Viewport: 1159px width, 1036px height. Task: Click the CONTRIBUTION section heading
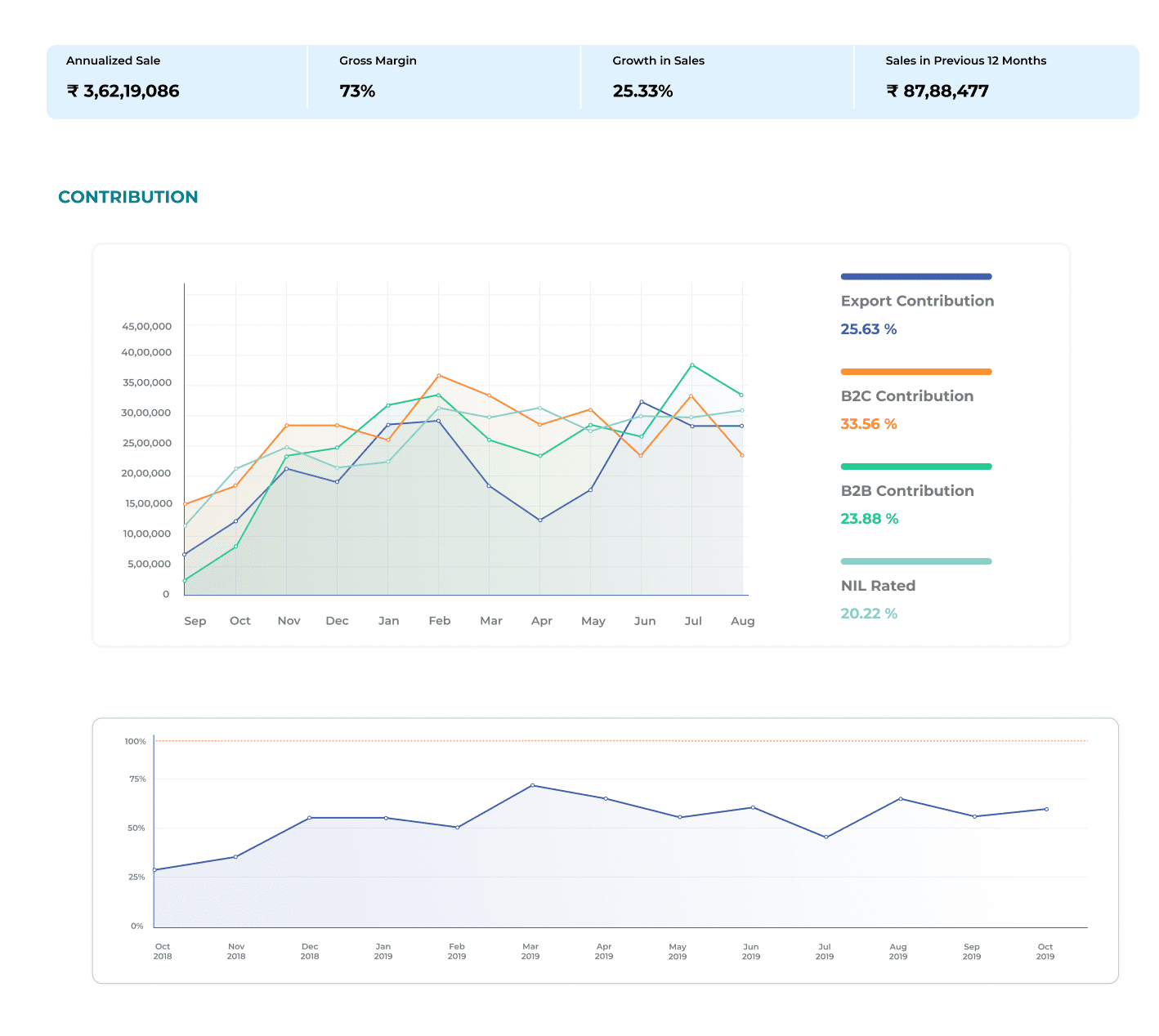128,197
